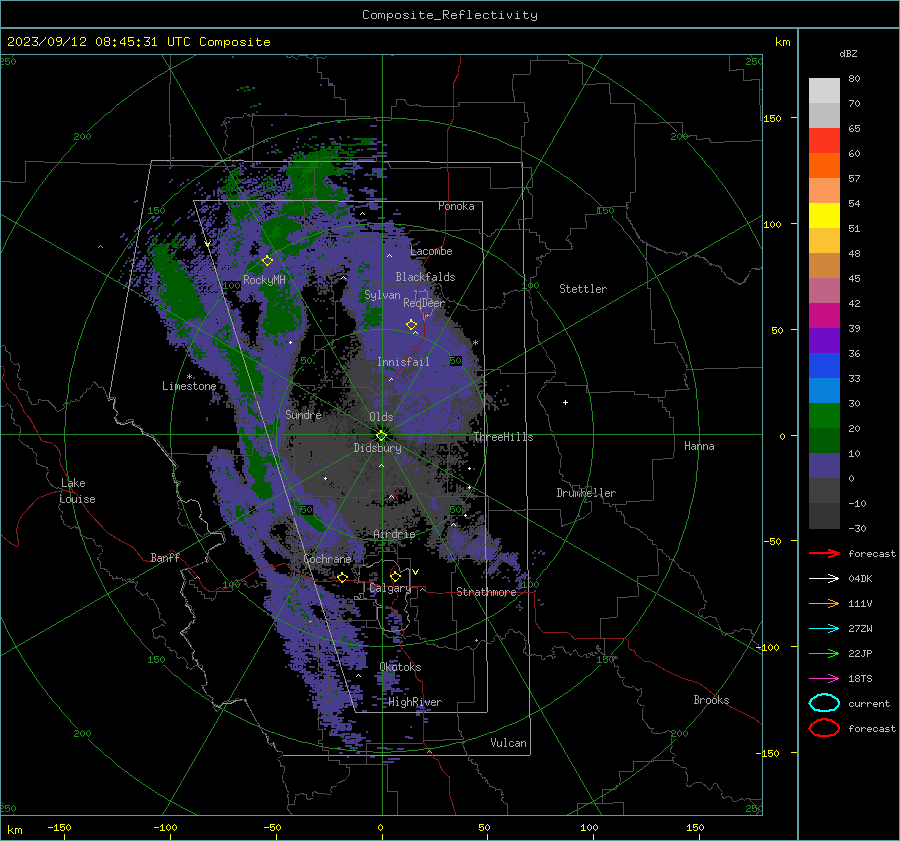Click the 04DK legend label

860,578
